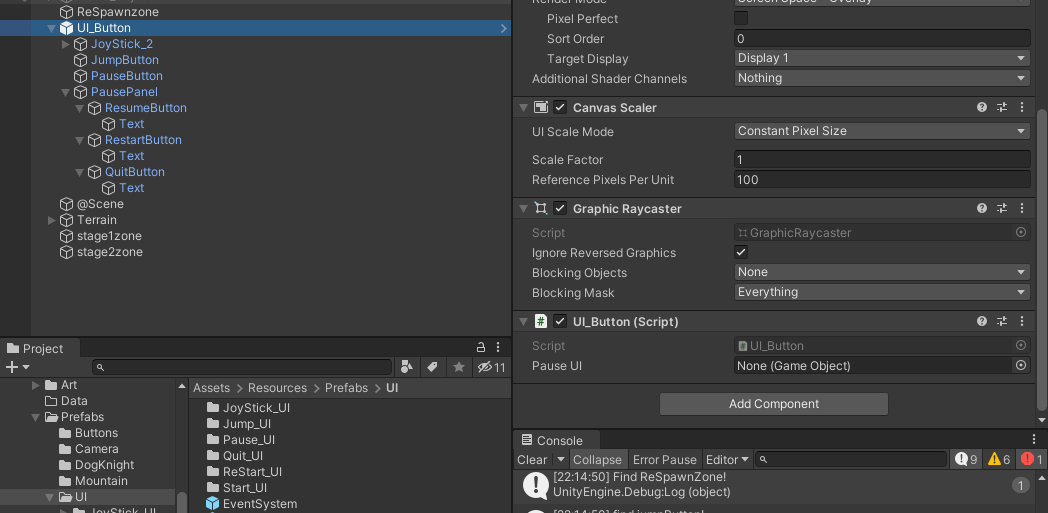Click the favorites star icon in Project
The height and width of the screenshot is (513, 1048).
(x=458, y=367)
